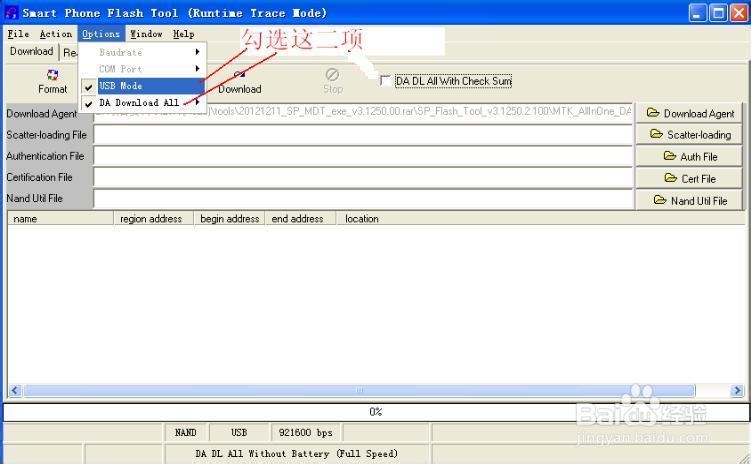Click folder icon on Download Agent button
Viewport: 751px width, 464px height.
tap(653, 113)
